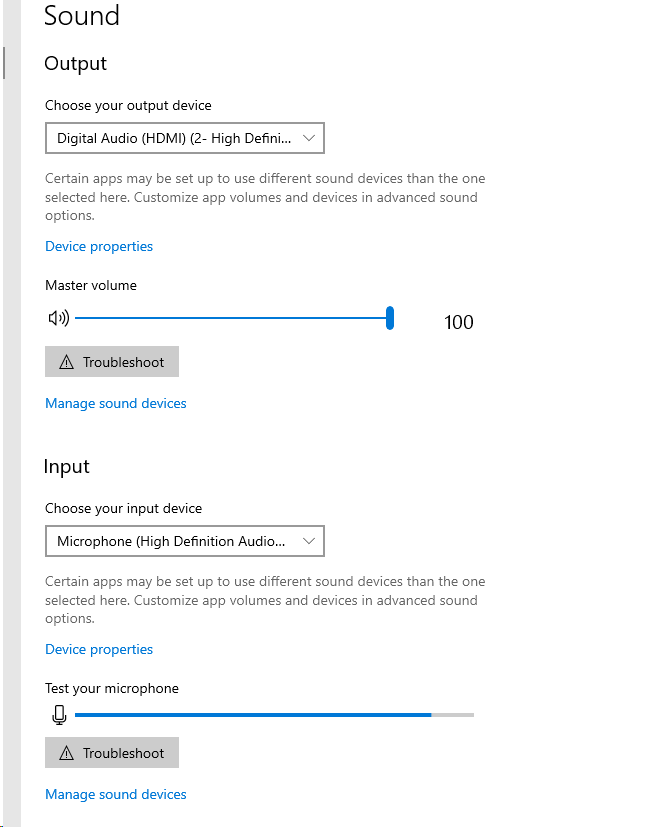Click the warning triangle on the input Troubleshoot button

pos(66,753)
